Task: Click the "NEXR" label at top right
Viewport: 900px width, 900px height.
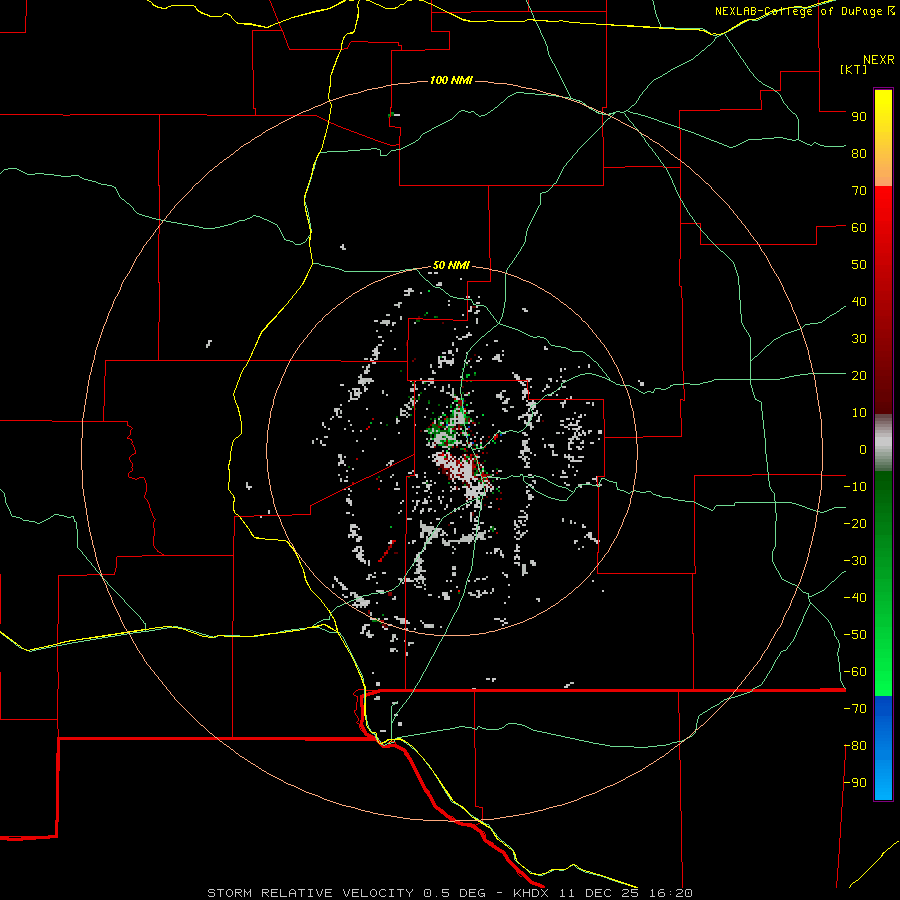Action: tap(879, 60)
